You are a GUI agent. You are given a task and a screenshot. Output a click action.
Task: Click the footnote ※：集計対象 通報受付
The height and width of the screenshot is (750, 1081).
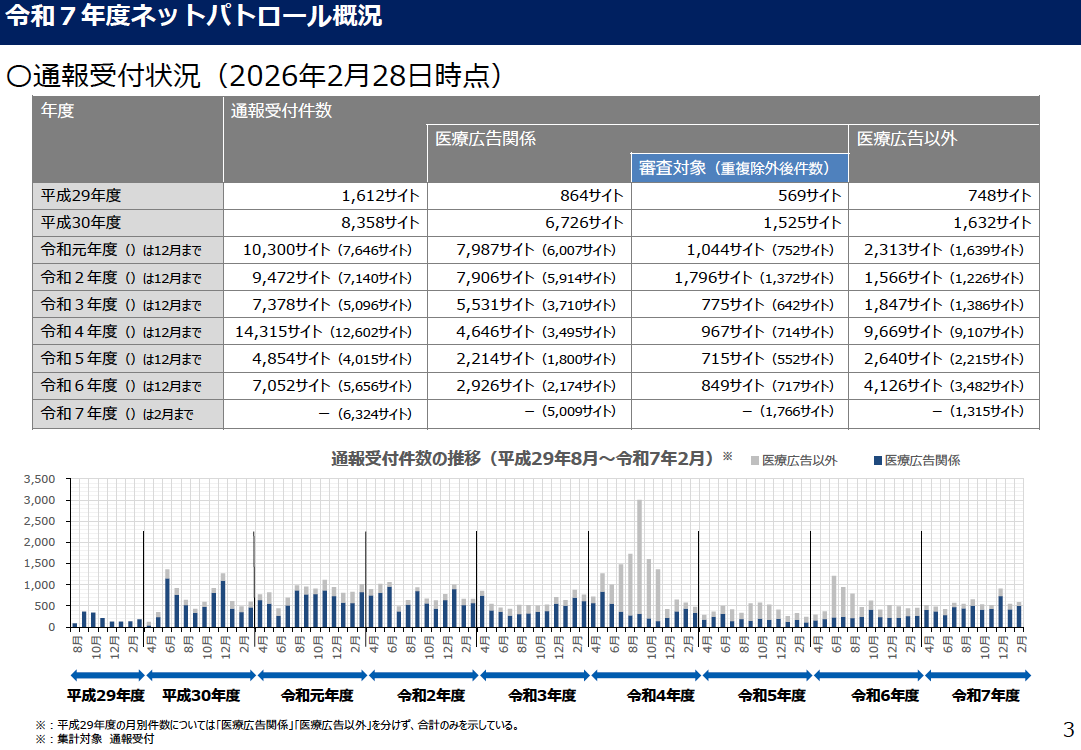[x=95, y=740]
